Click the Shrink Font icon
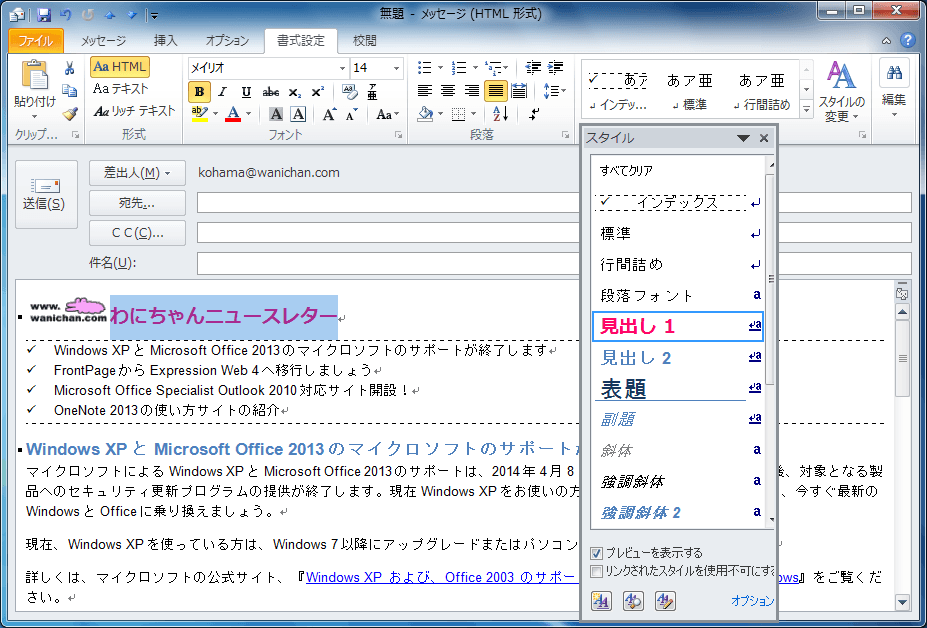This screenshot has height=628, width=927. click(352, 114)
